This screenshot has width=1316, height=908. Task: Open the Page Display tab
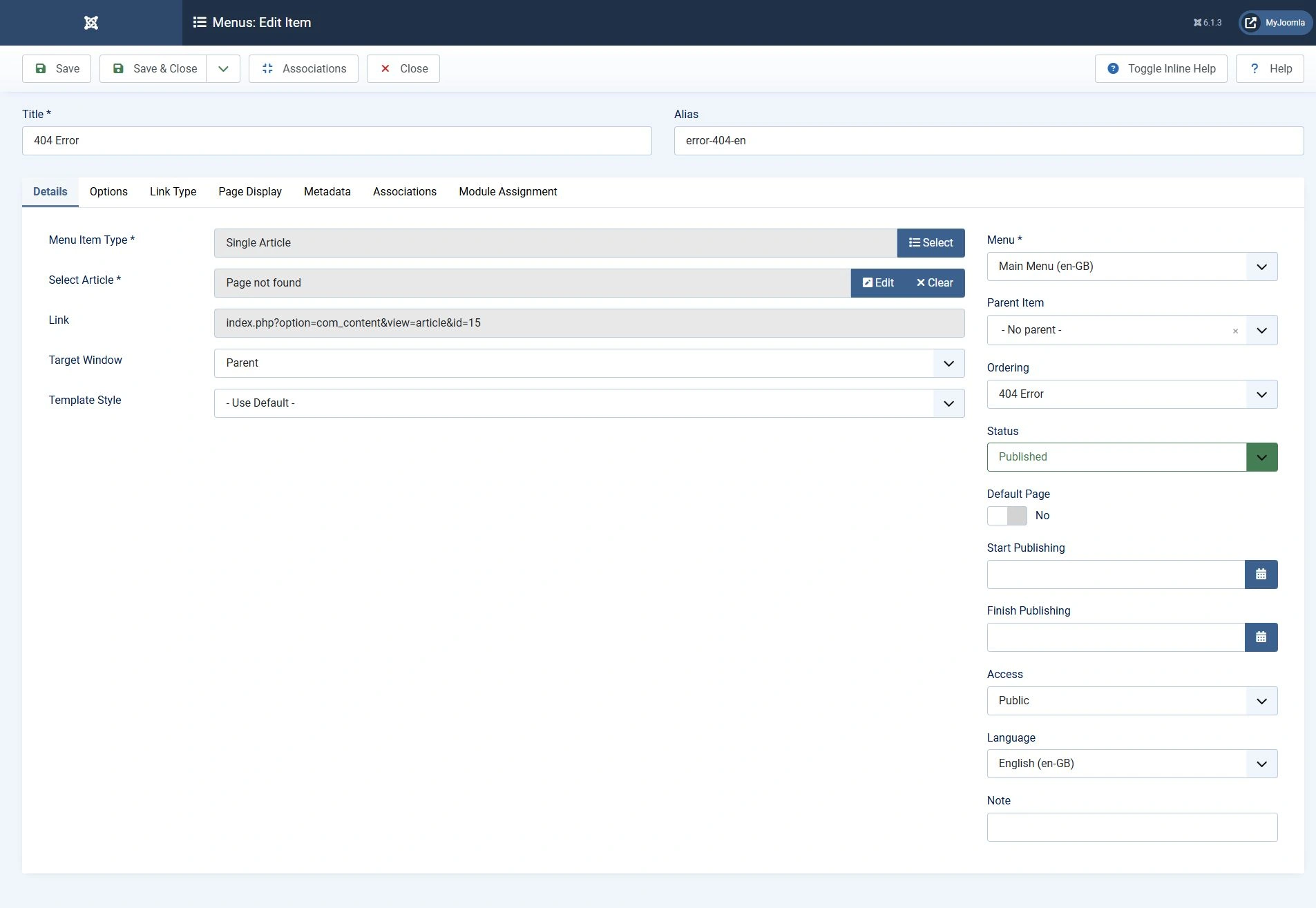(250, 192)
